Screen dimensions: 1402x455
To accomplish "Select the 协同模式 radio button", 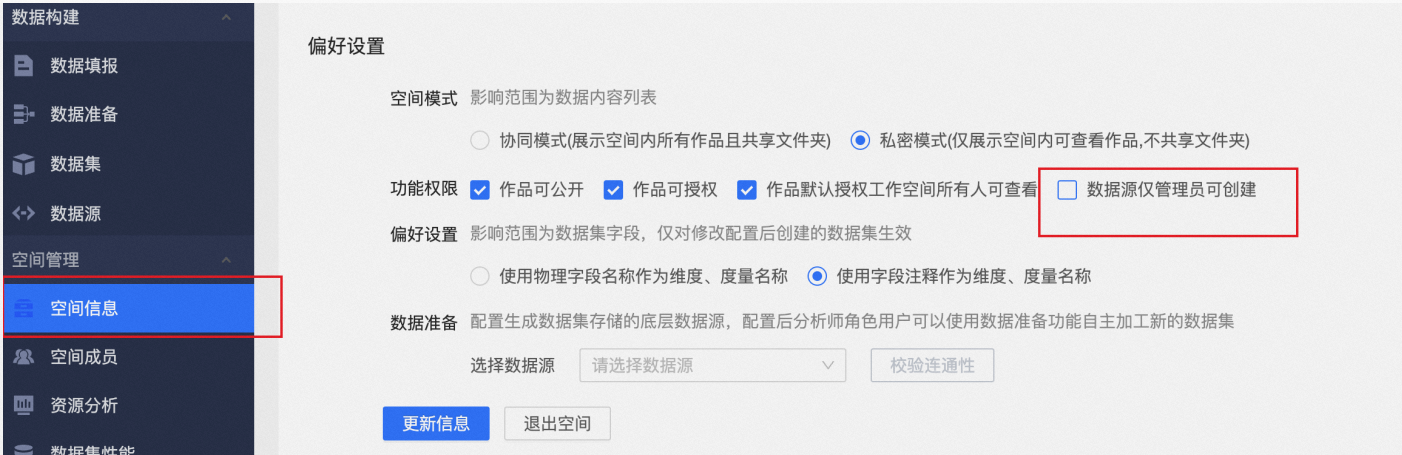I will [480, 141].
